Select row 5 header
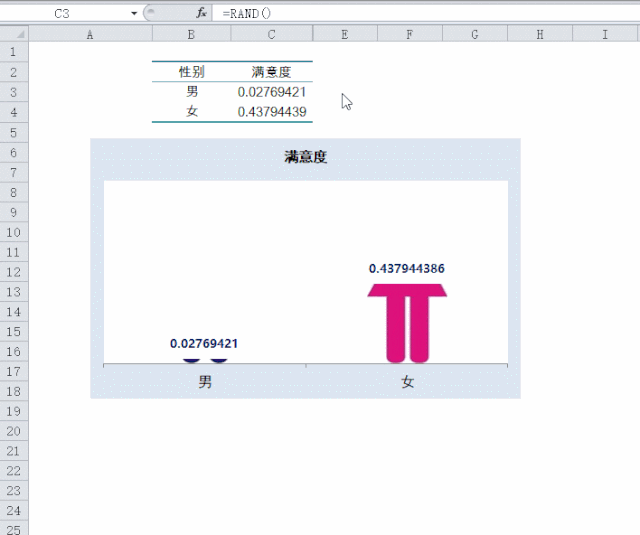 click(x=14, y=132)
